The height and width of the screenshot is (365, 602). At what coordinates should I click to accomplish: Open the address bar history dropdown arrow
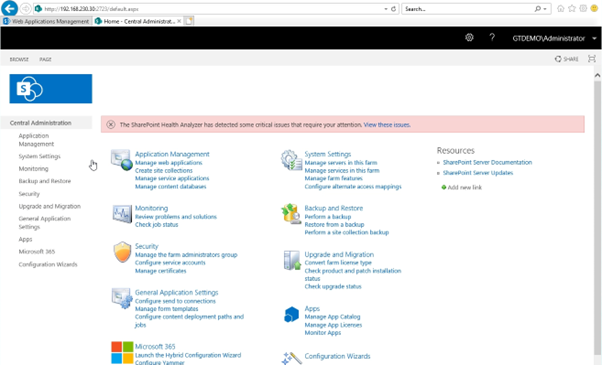click(x=385, y=9)
